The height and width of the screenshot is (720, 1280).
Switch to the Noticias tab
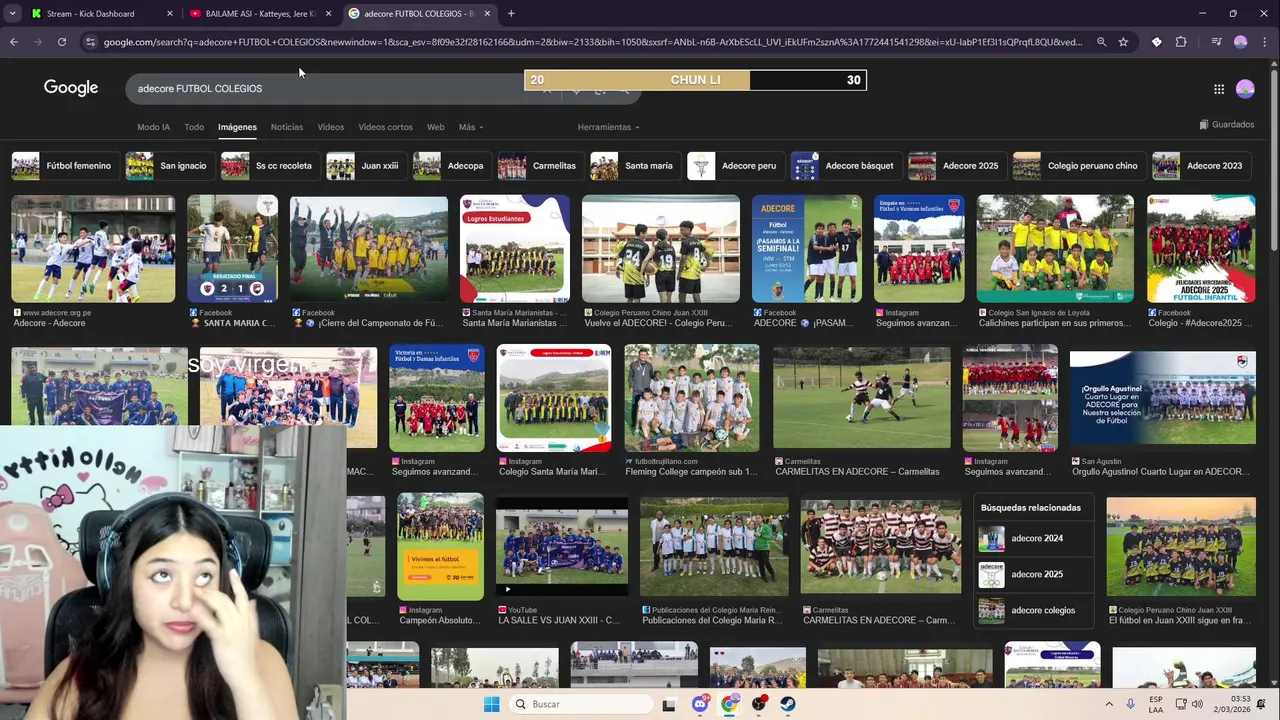pos(286,127)
